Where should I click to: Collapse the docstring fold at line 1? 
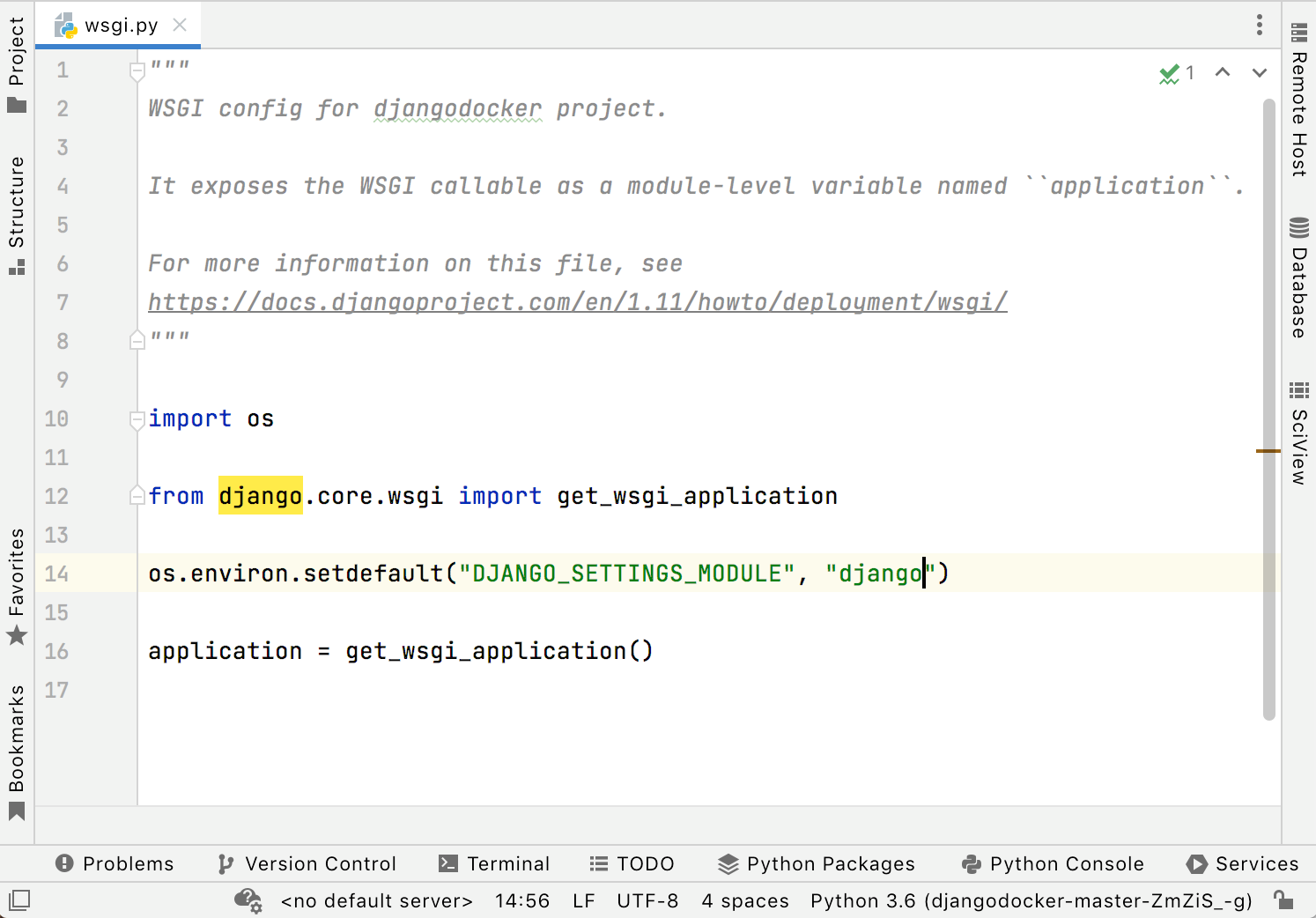point(137,71)
